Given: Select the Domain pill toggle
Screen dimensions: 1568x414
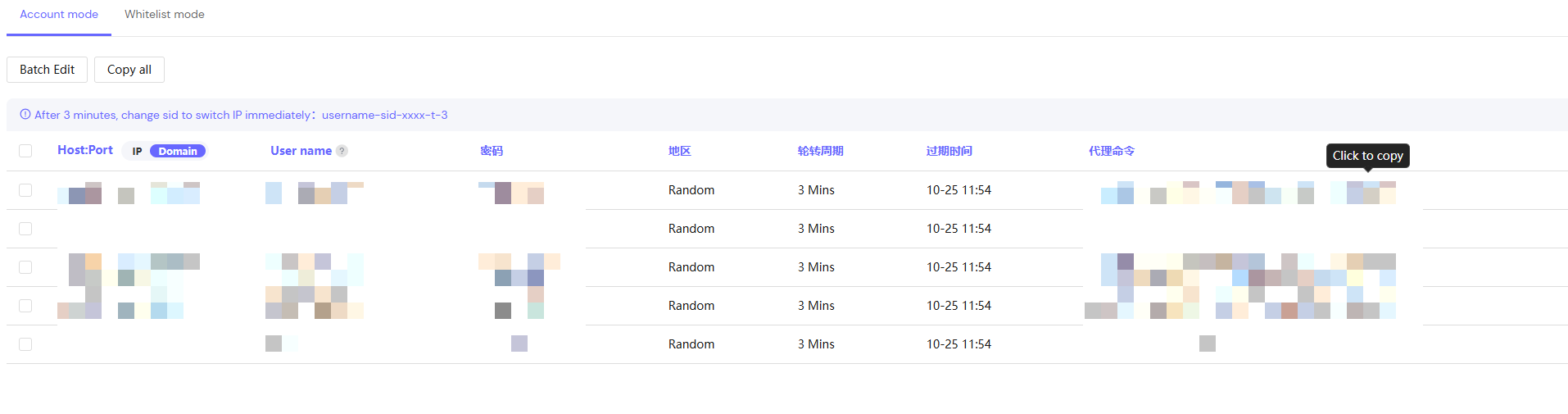Looking at the screenshot, I should pos(178,151).
